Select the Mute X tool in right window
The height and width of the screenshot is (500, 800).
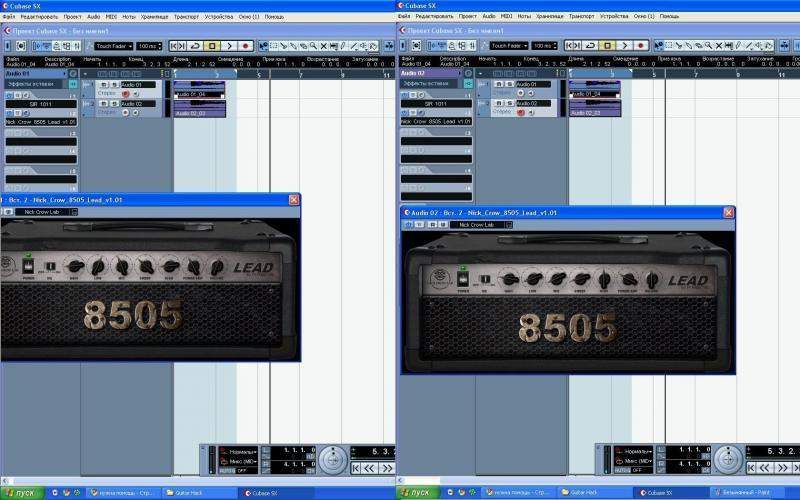(718, 45)
